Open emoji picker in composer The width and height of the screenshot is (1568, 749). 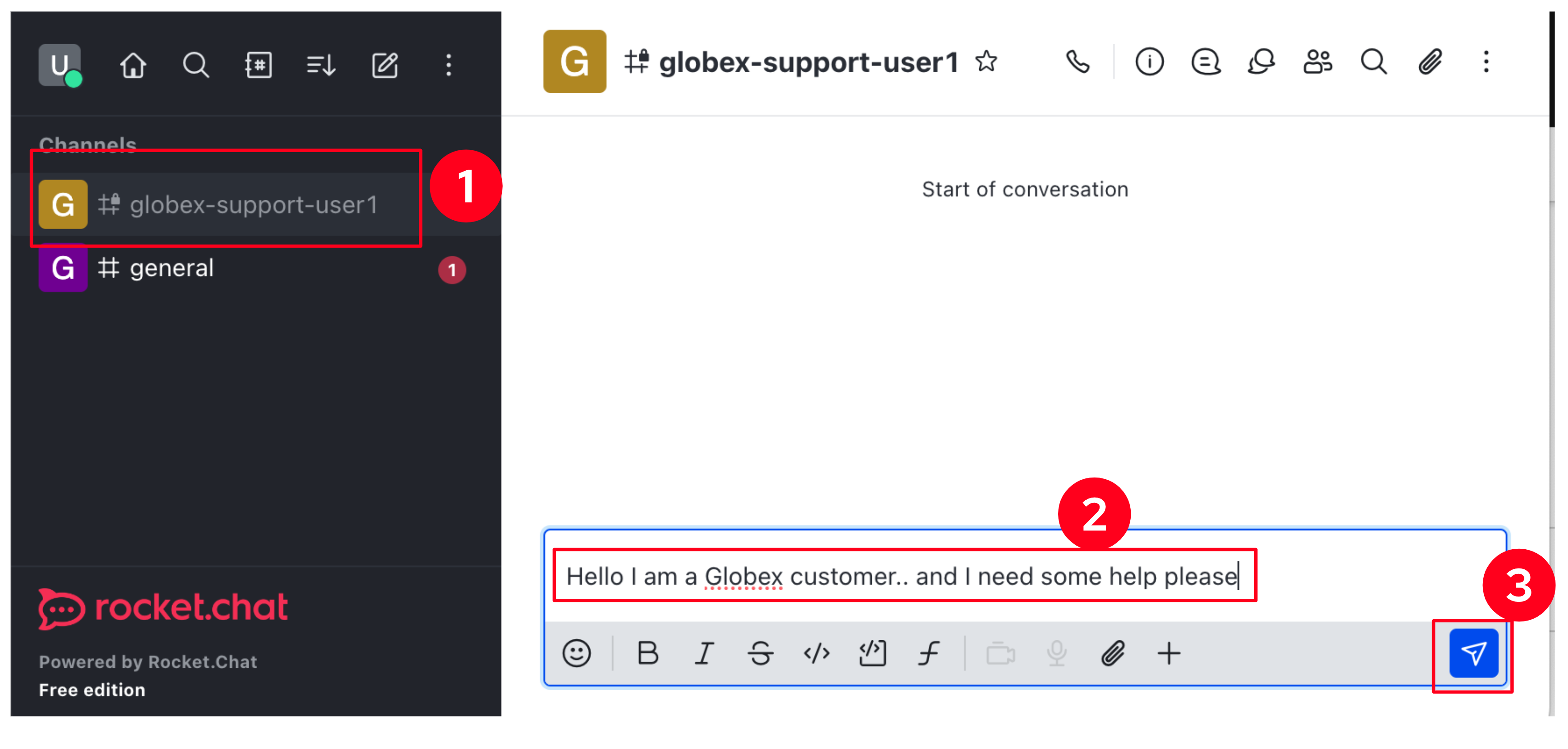tap(576, 654)
